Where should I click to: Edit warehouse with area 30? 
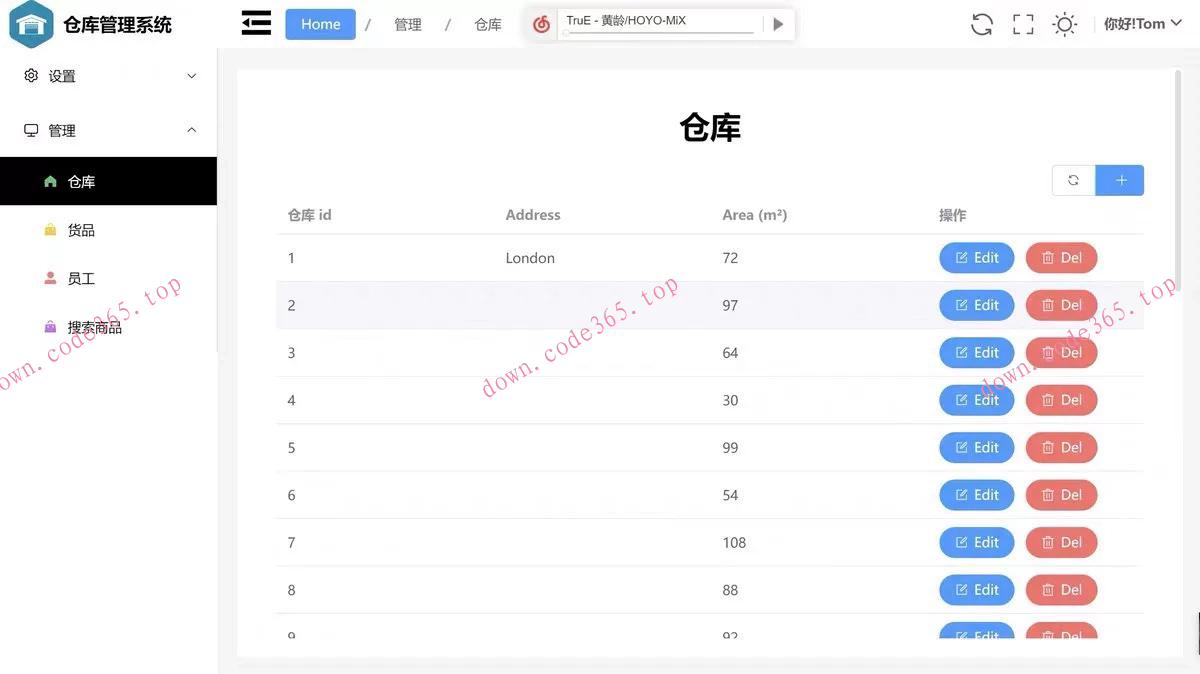coord(977,400)
